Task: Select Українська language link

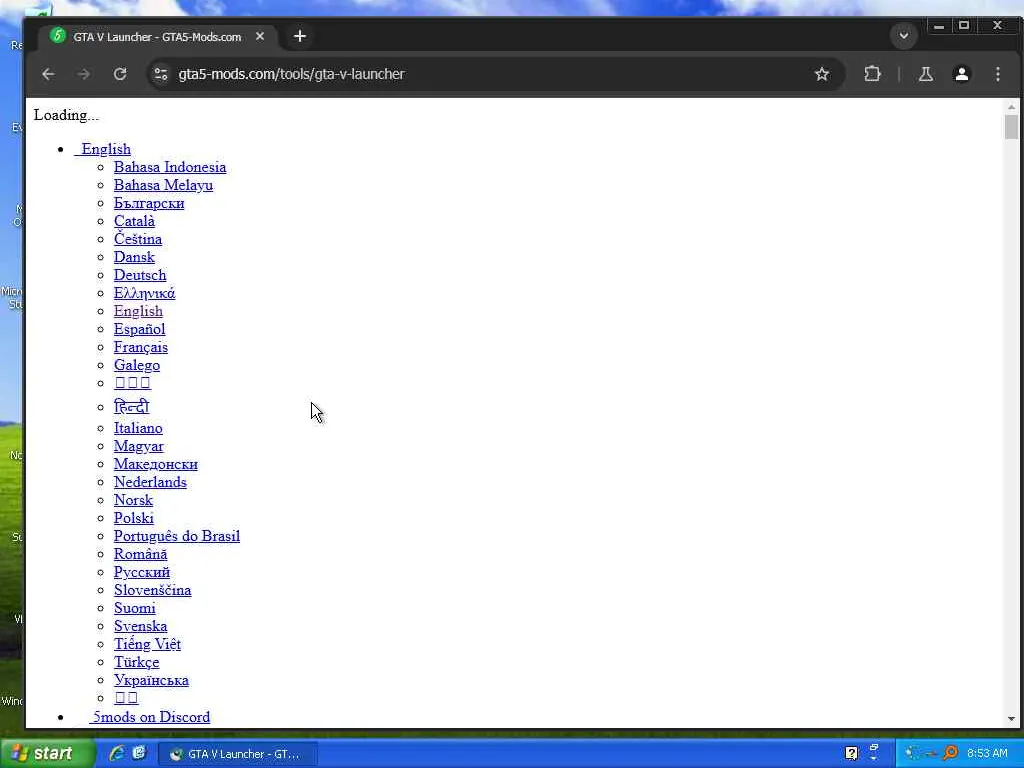Action: (151, 680)
